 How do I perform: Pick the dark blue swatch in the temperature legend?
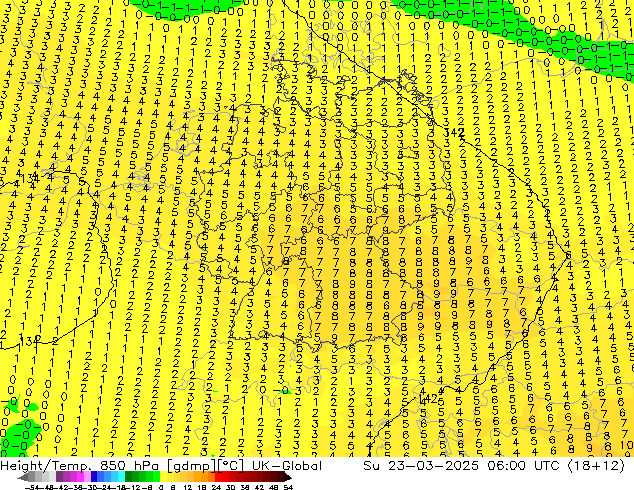94,477
